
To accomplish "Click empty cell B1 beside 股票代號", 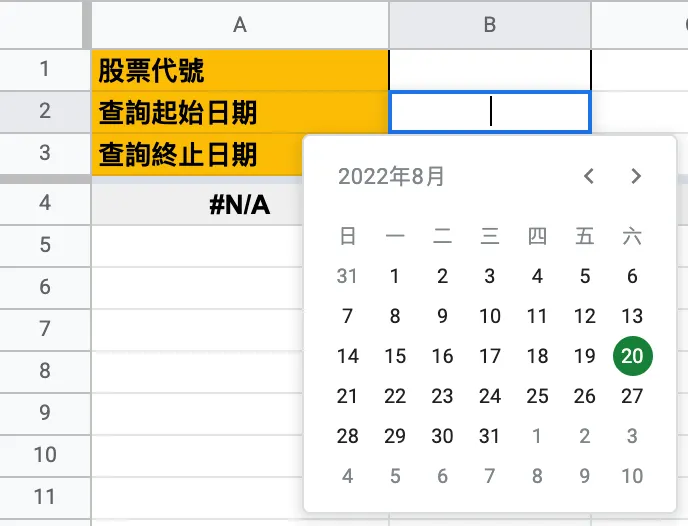I will [x=490, y=70].
